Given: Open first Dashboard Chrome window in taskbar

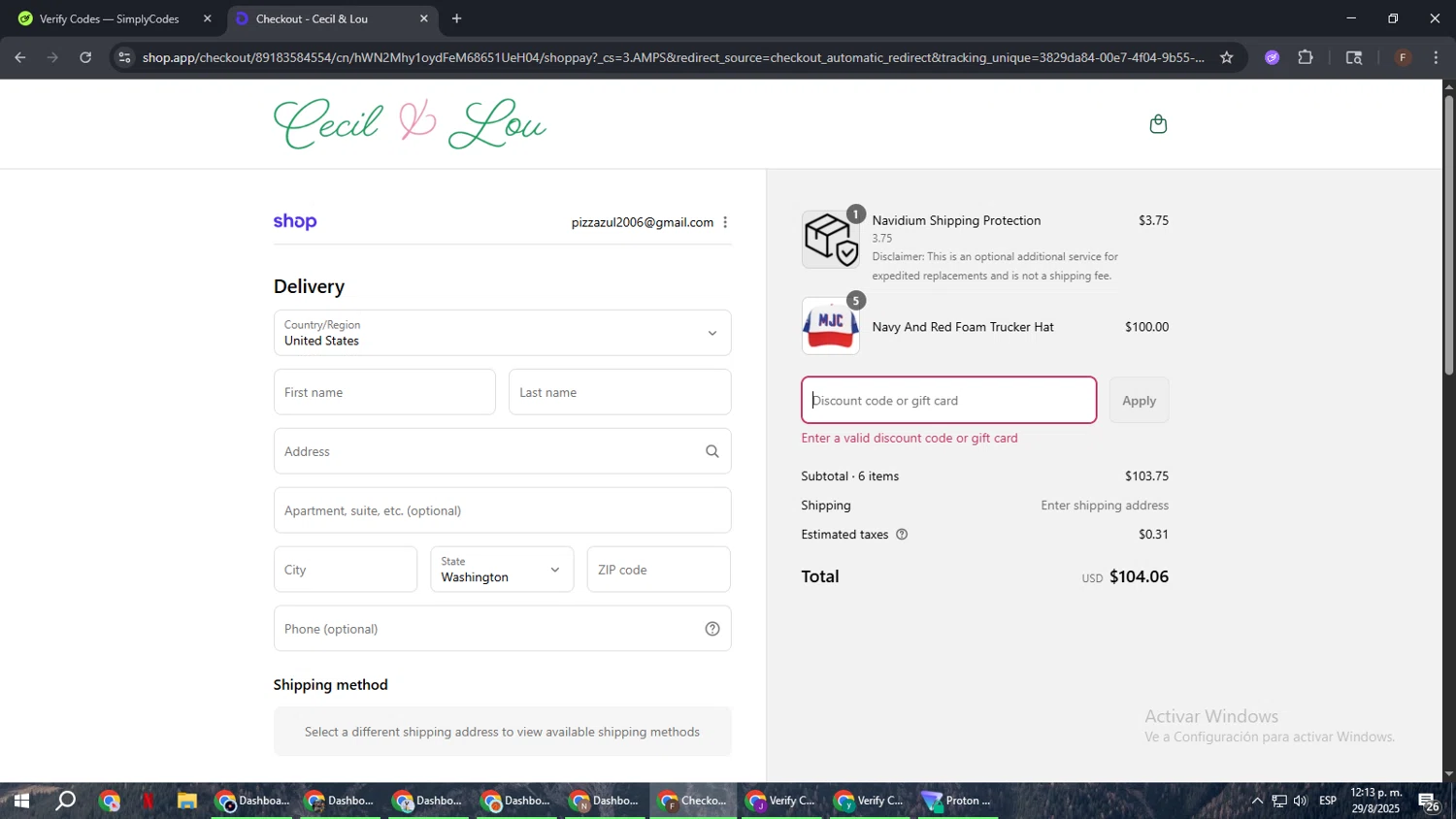Looking at the screenshot, I should pyautogui.click(x=251, y=801).
